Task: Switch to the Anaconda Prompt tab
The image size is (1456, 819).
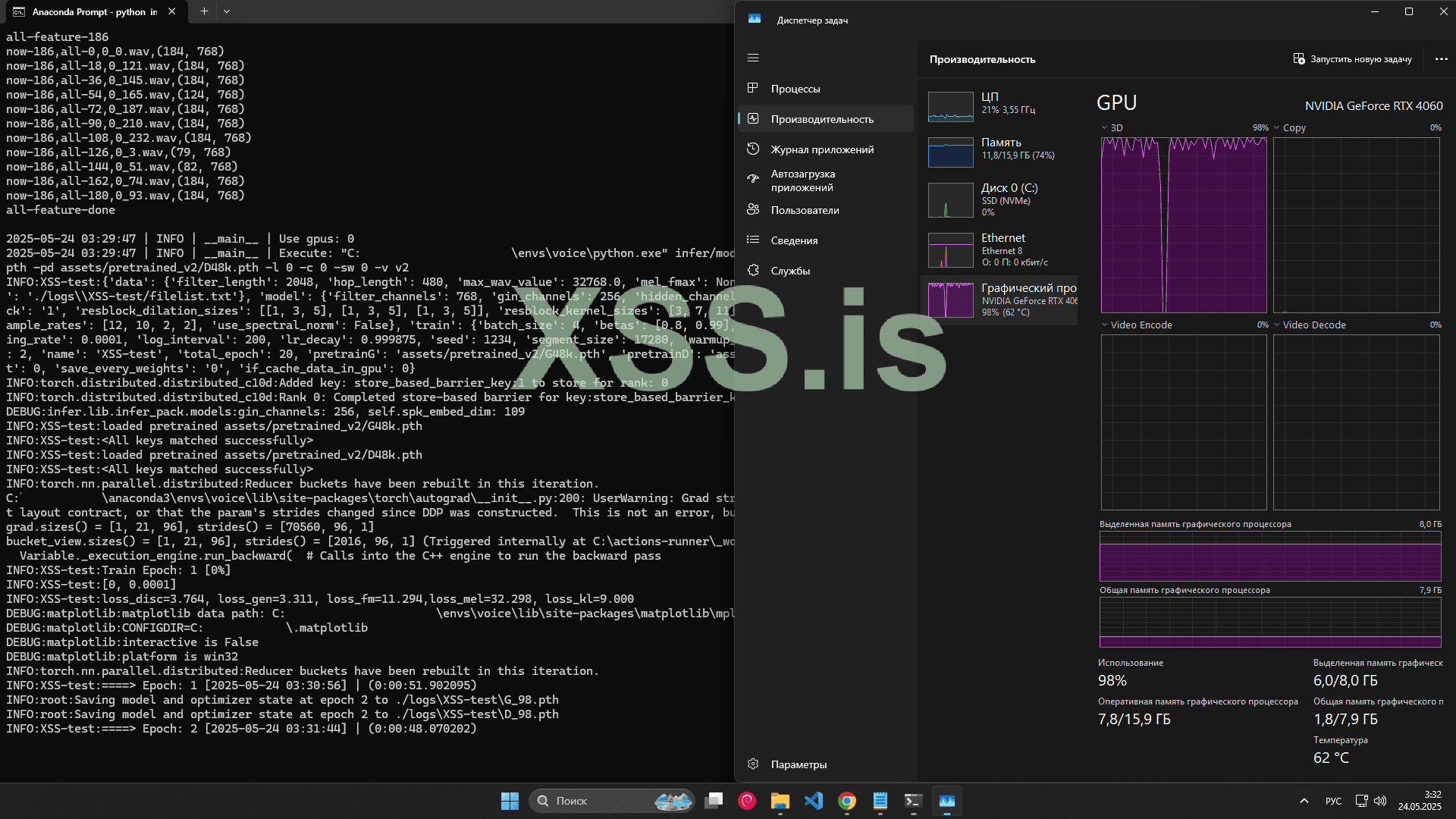Action: tap(91, 11)
